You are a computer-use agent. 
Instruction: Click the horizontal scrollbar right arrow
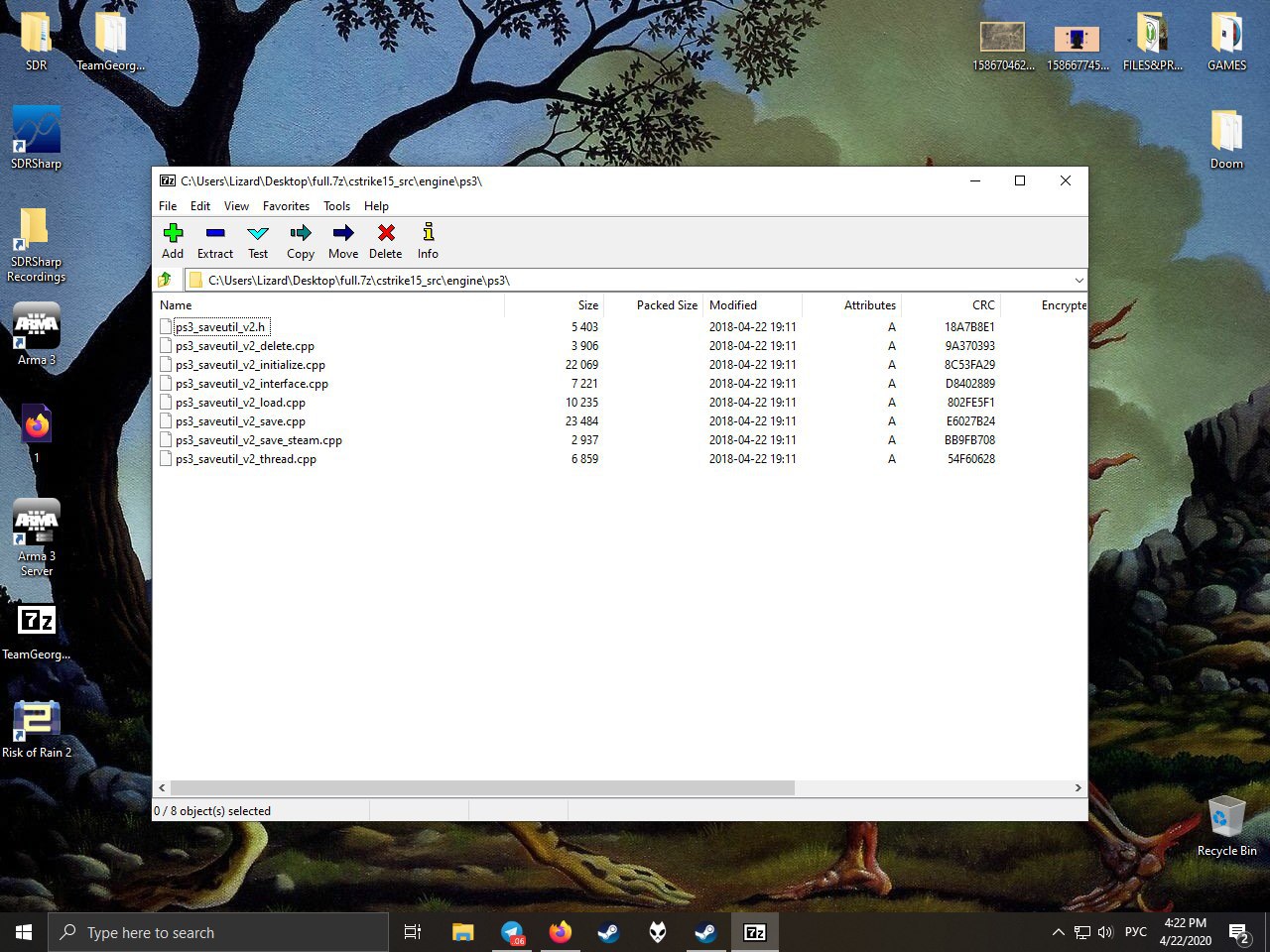pos(1078,787)
